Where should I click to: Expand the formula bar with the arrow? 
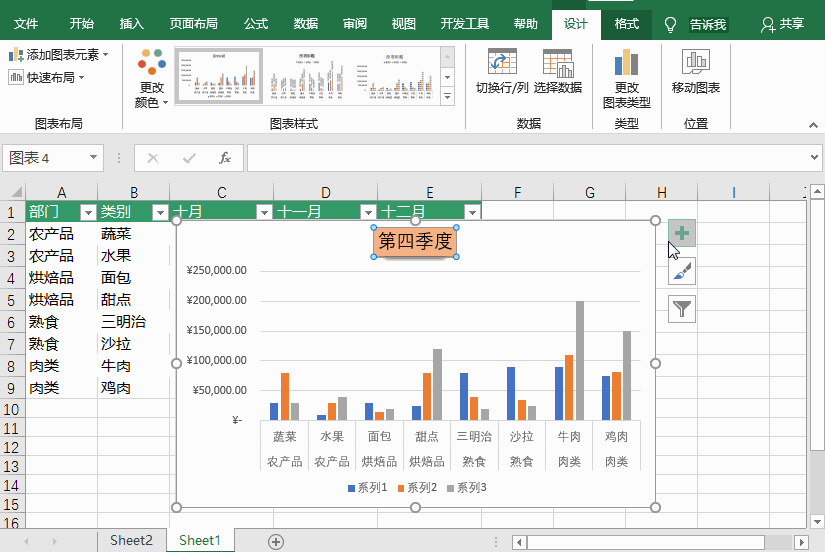coord(814,157)
